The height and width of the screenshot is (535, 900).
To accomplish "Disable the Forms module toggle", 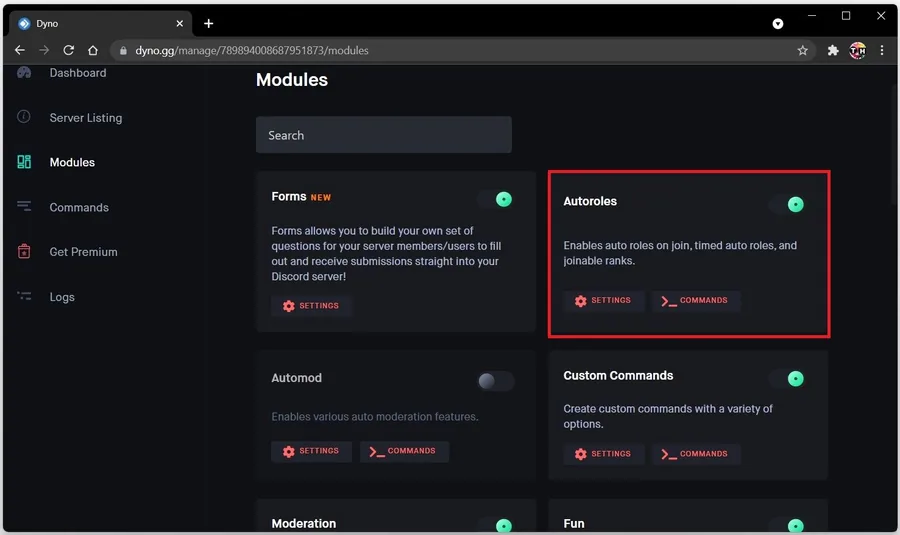I will [x=497, y=199].
